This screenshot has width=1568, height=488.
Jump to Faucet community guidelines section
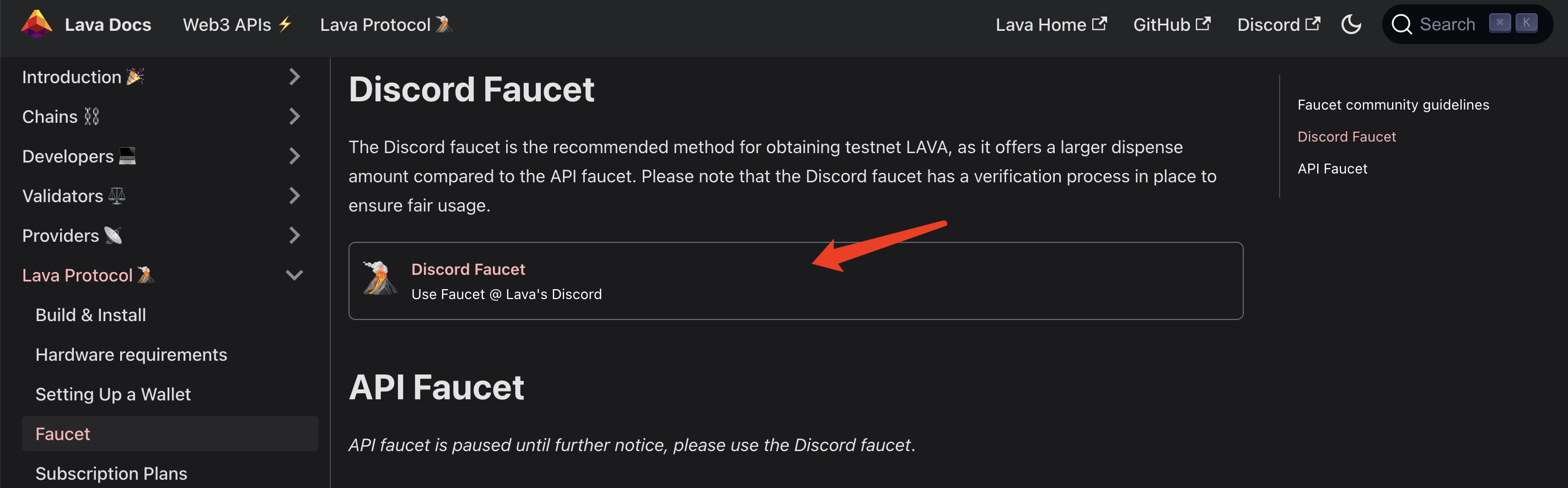pos(1393,105)
